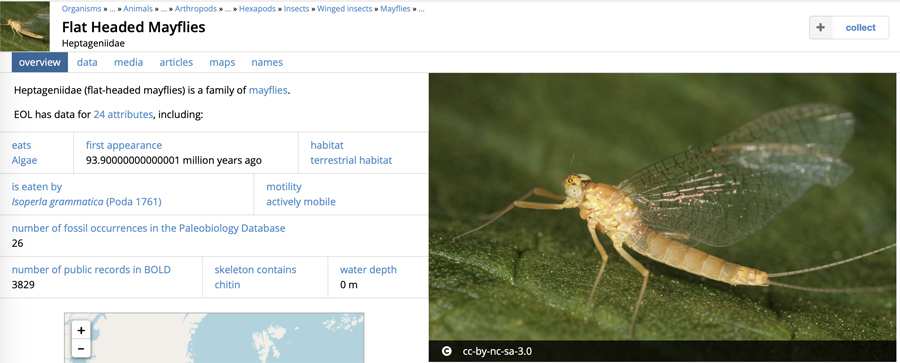Open the terrestrial habitat link
900x363 pixels.
click(351, 160)
